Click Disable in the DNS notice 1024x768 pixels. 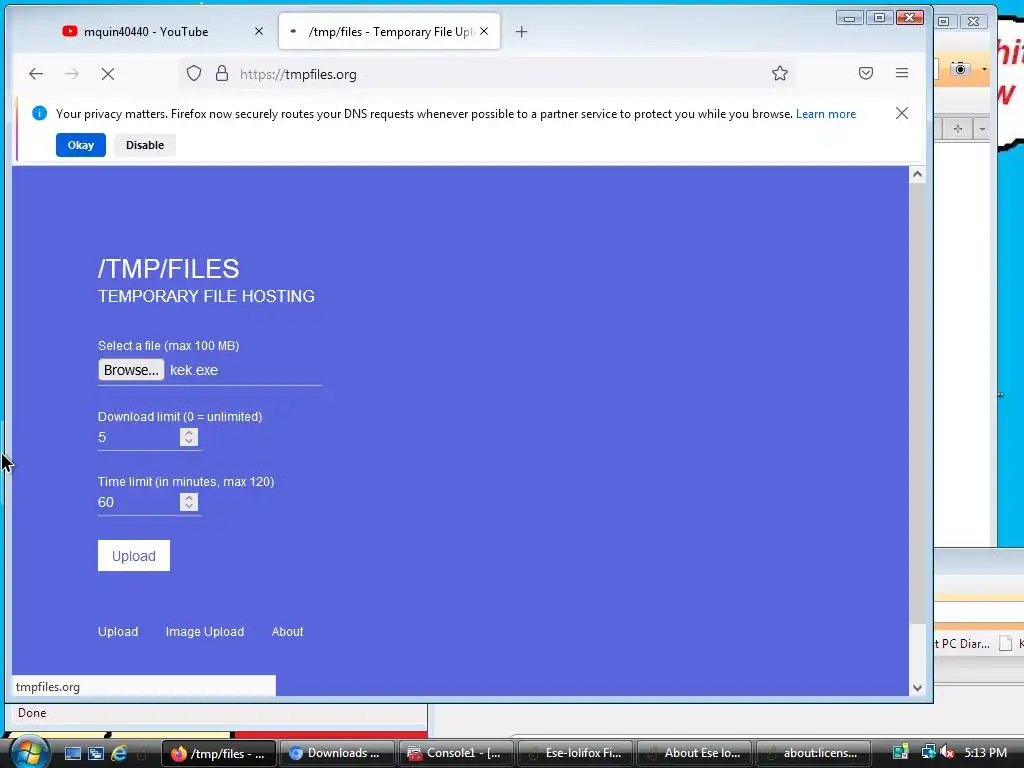[x=145, y=145]
